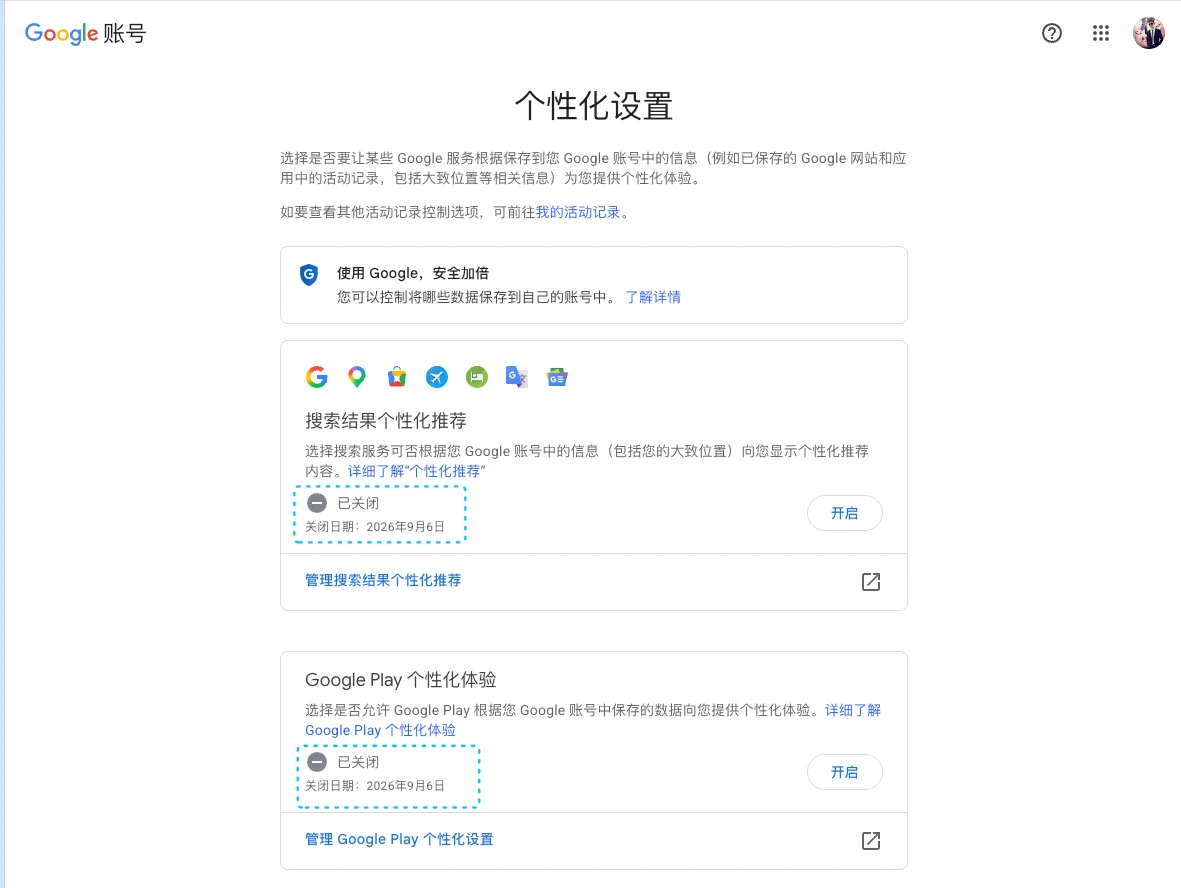Open the account profile avatar
Viewport: 1181px width, 888px height.
(x=1149, y=33)
